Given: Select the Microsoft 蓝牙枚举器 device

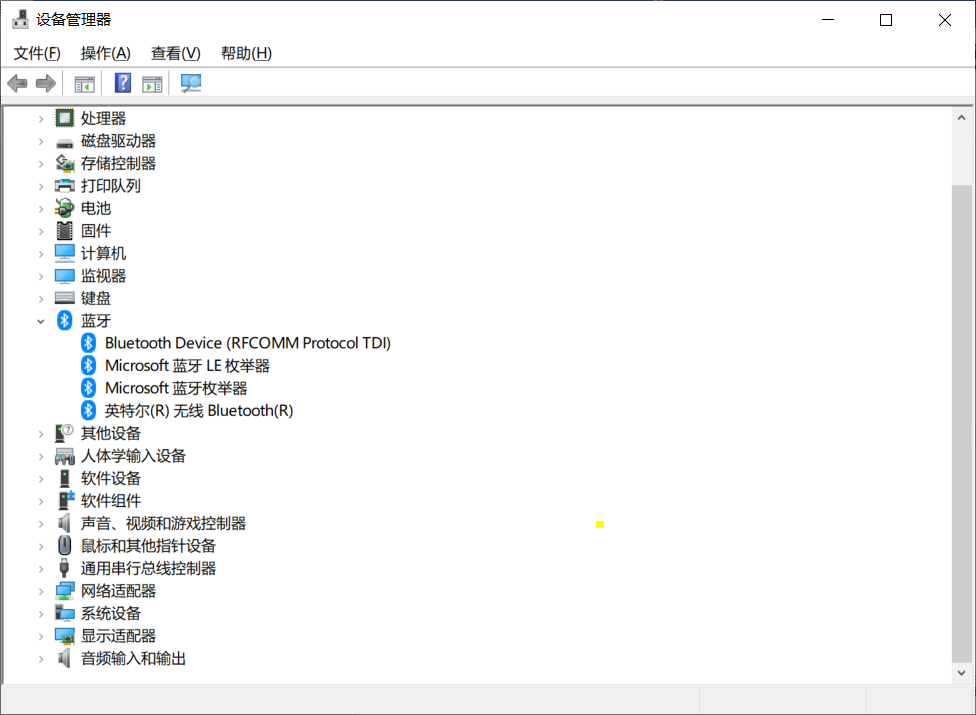Looking at the screenshot, I should point(176,388).
